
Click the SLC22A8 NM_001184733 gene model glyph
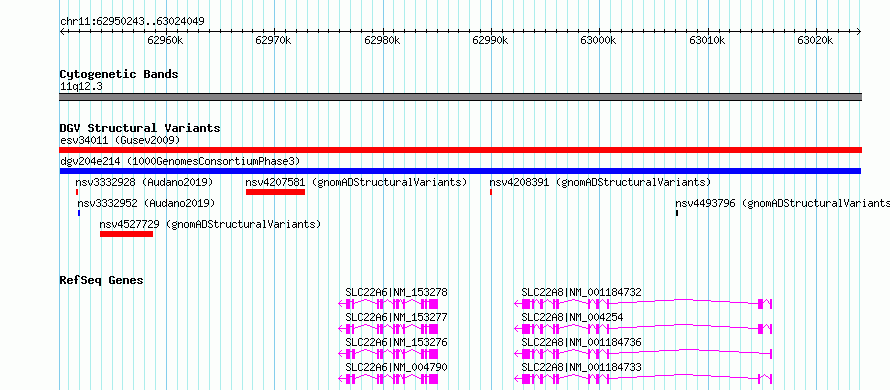643,379
